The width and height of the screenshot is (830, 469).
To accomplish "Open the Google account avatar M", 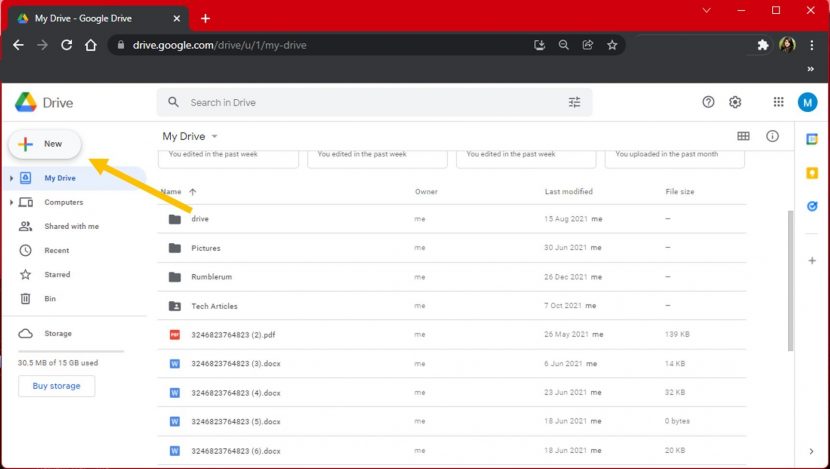I will click(x=807, y=102).
